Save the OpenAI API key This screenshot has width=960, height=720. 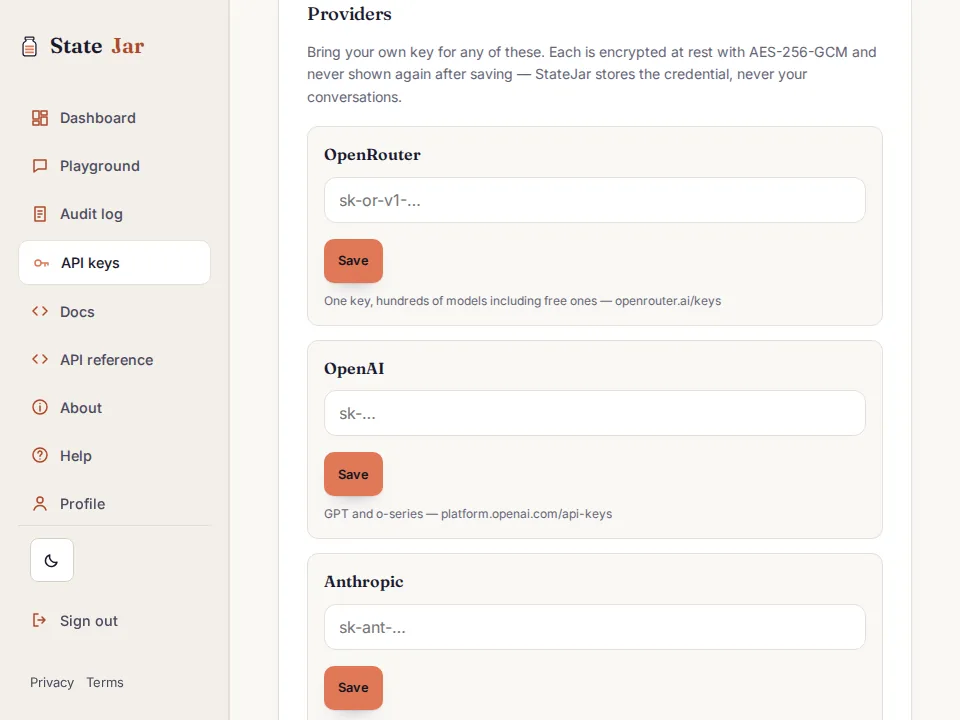(353, 474)
